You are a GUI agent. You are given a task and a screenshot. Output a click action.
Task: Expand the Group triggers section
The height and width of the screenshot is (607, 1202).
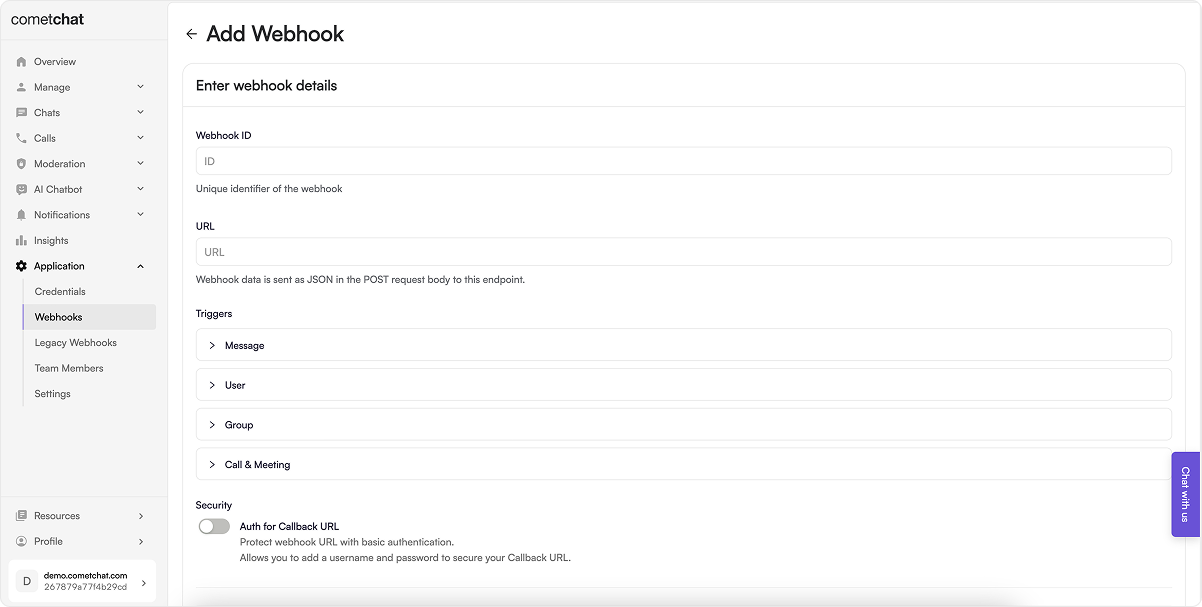click(683, 425)
